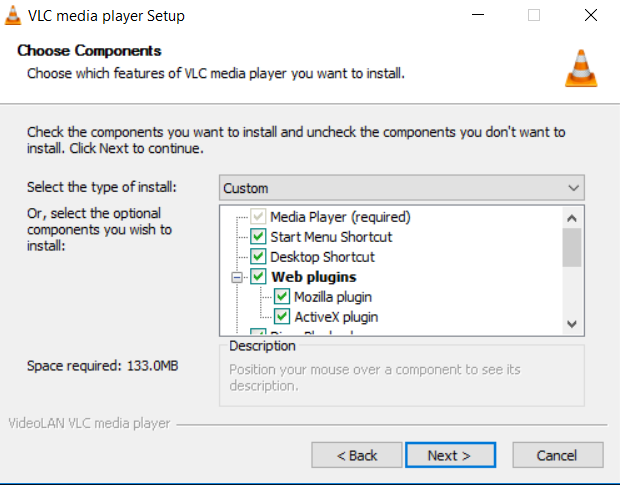Go back with the Back button
This screenshot has height=485, width=620.
click(357, 455)
